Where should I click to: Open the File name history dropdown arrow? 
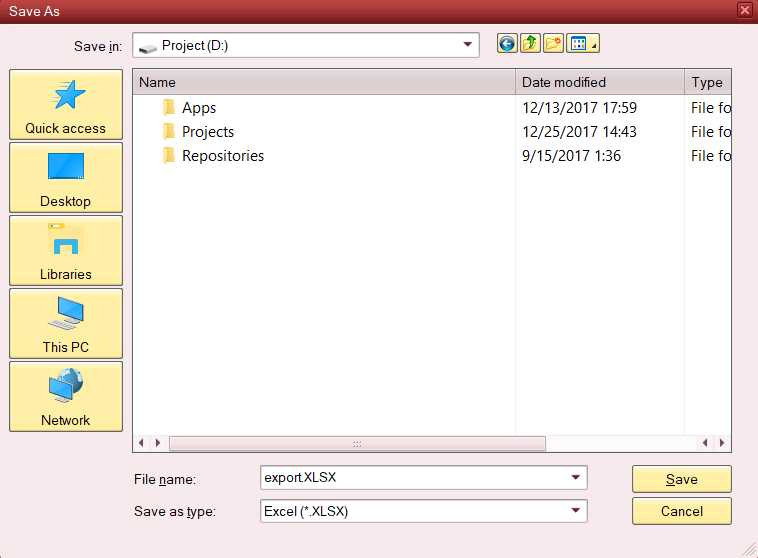(x=575, y=477)
